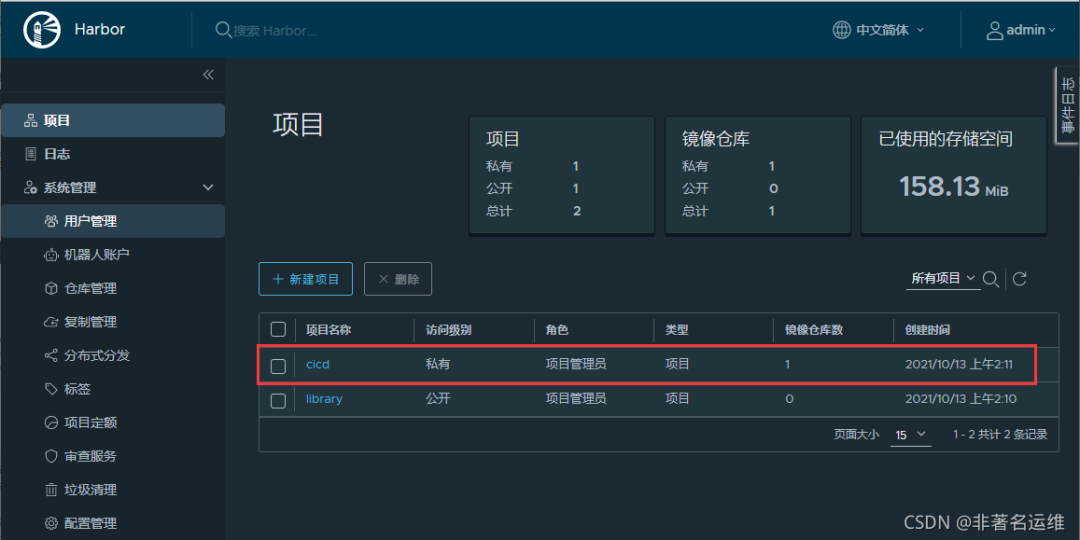Click the 已使用的存储空间 card title
The height and width of the screenshot is (540, 1080).
(x=946, y=139)
